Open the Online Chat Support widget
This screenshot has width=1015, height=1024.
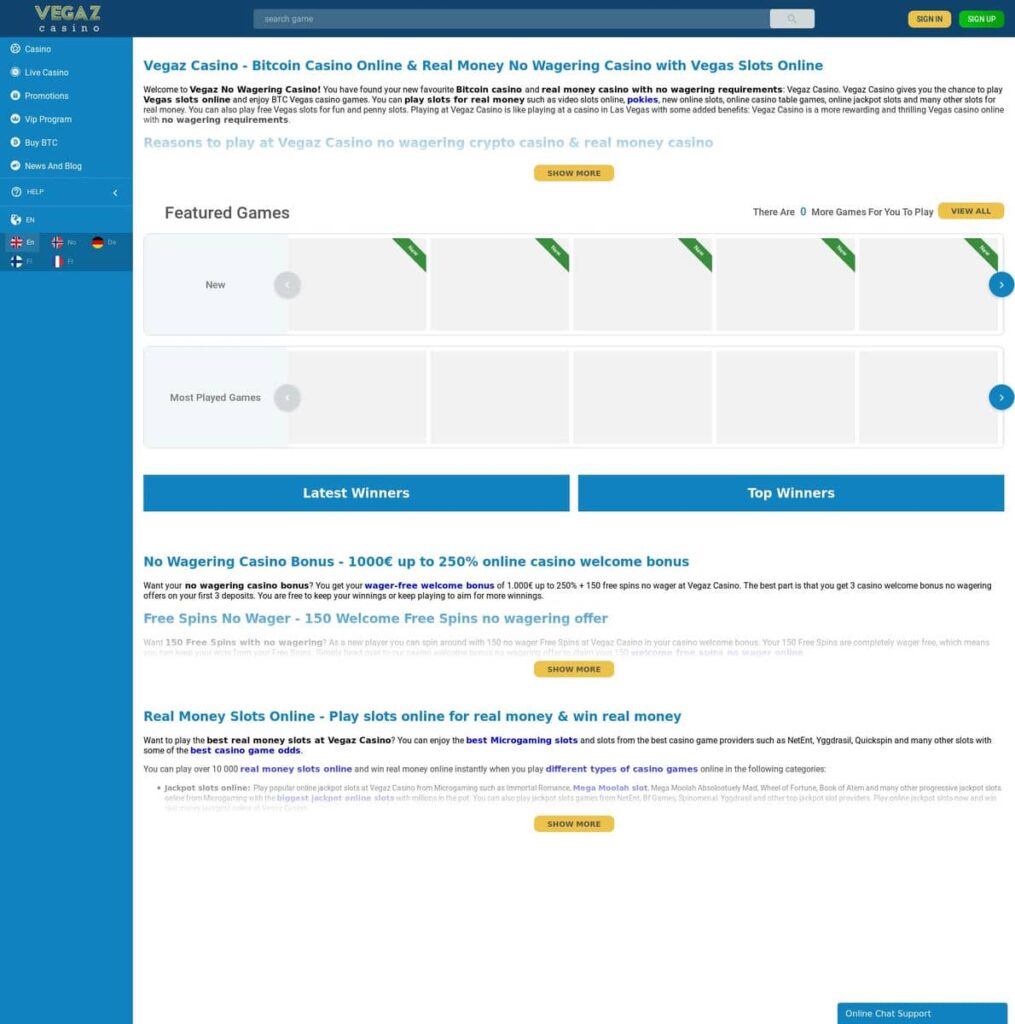(x=922, y=1013)
